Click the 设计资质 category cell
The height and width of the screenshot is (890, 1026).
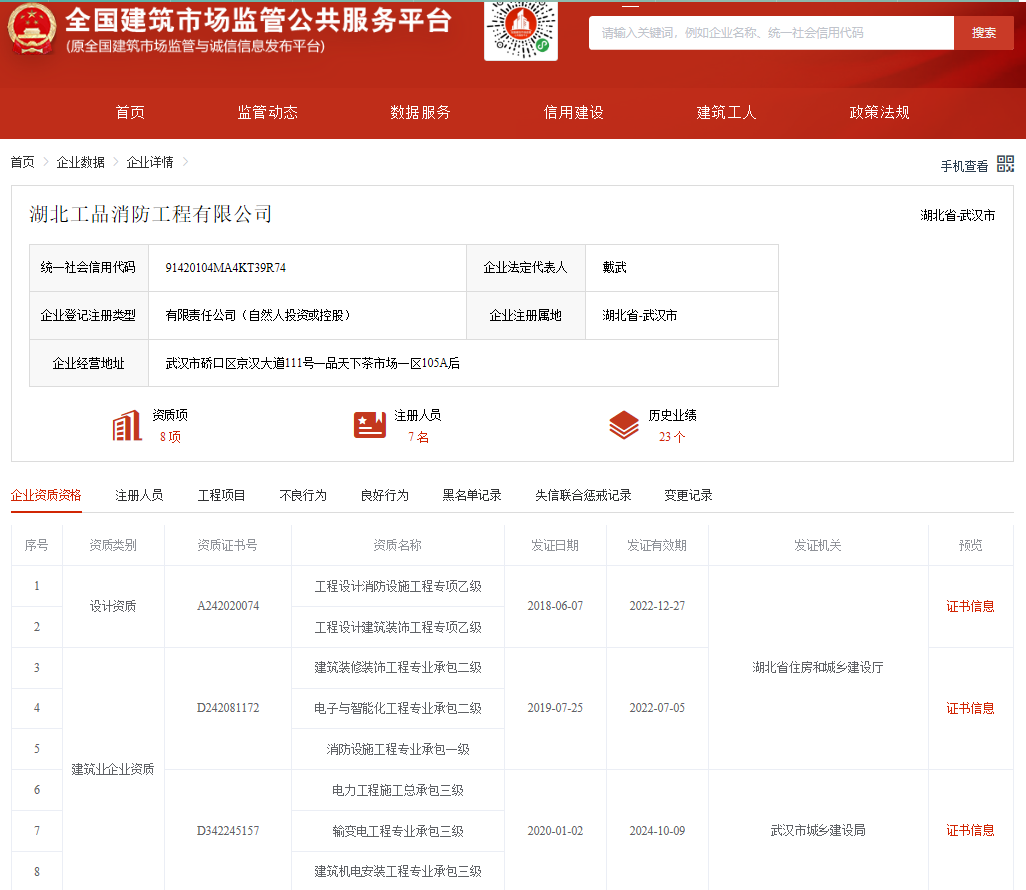113,606
